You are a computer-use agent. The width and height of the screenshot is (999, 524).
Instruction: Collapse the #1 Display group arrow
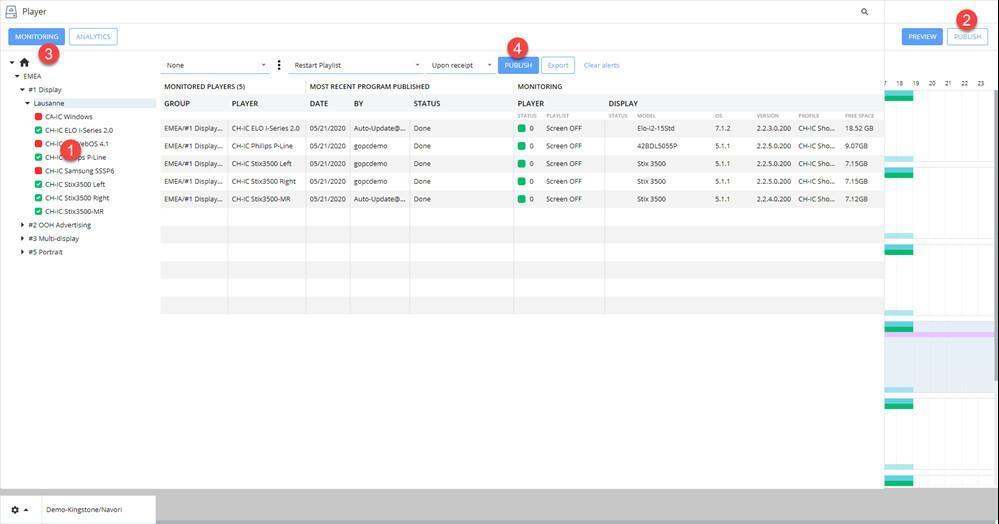point(22,90)
